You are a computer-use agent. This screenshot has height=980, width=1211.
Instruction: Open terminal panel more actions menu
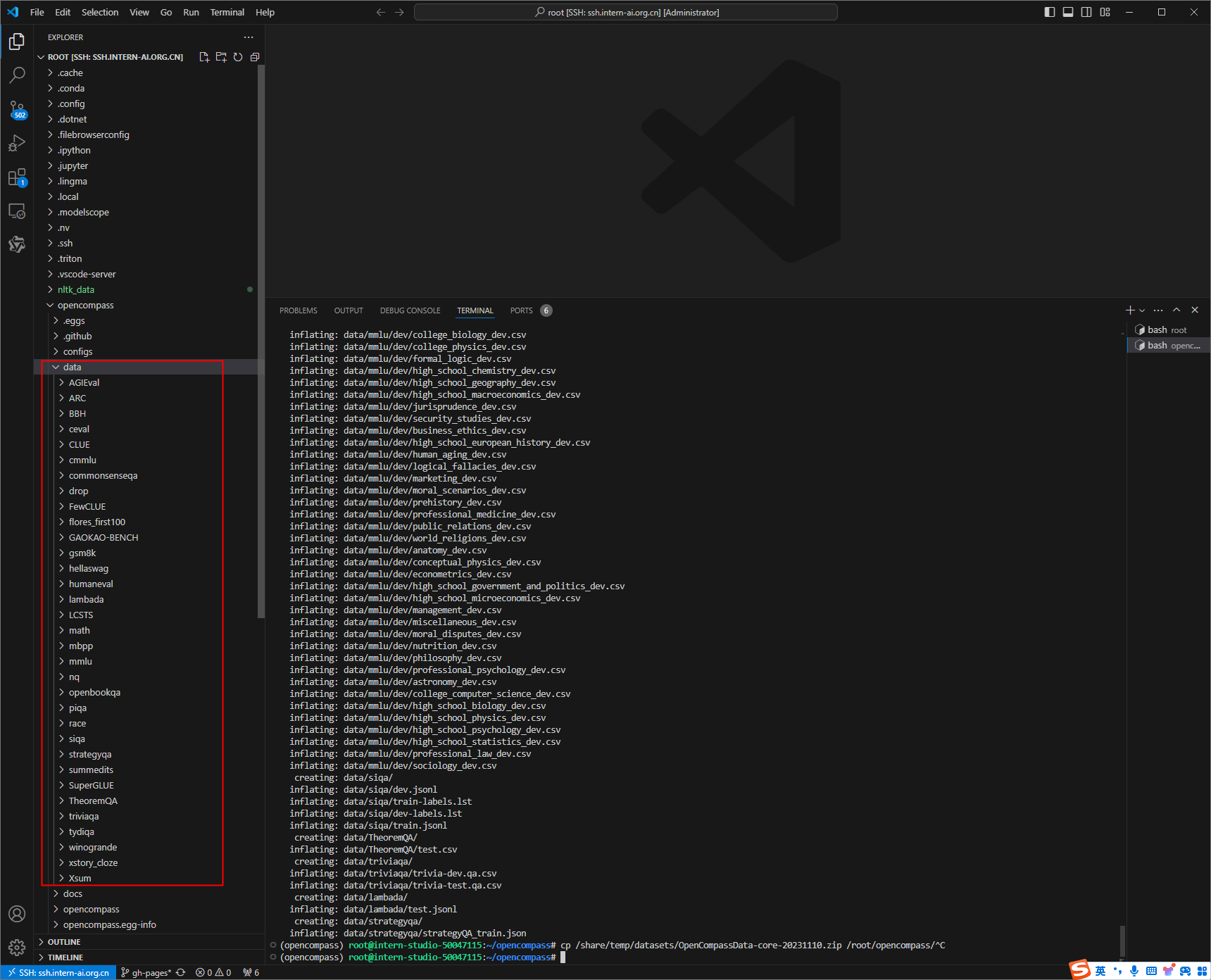point(1158,310)
